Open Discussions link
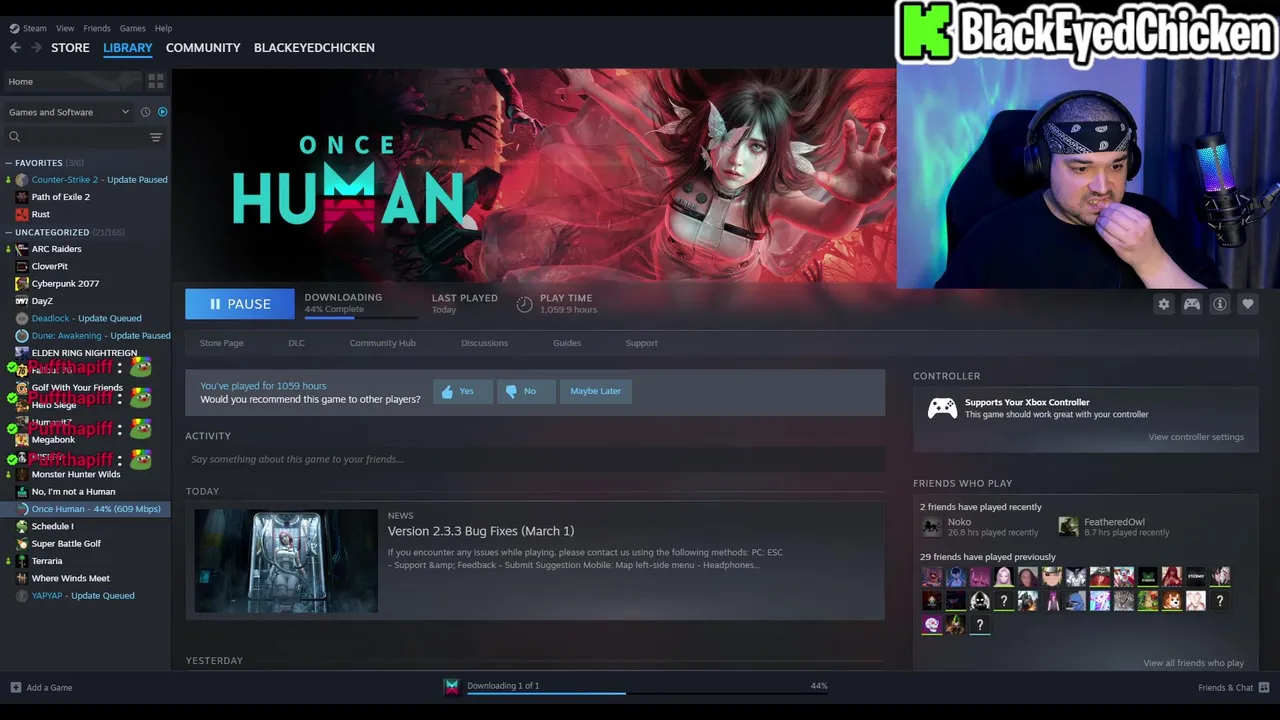 (484, 343)
